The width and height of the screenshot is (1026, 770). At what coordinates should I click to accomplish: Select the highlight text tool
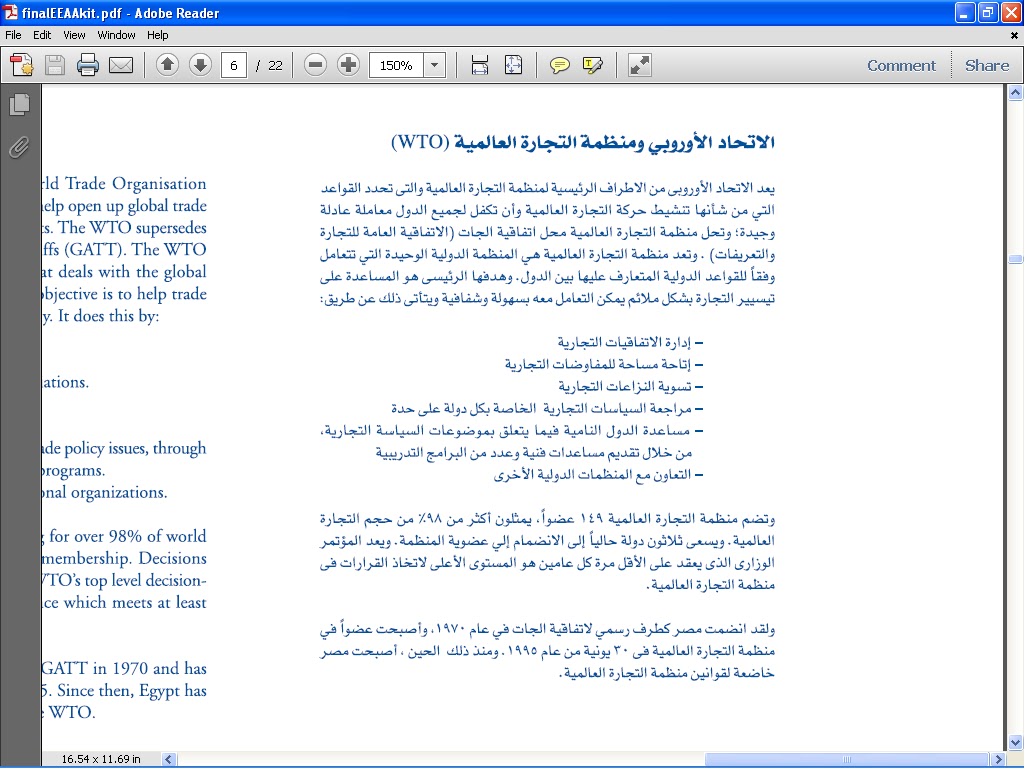click(593, 65)
